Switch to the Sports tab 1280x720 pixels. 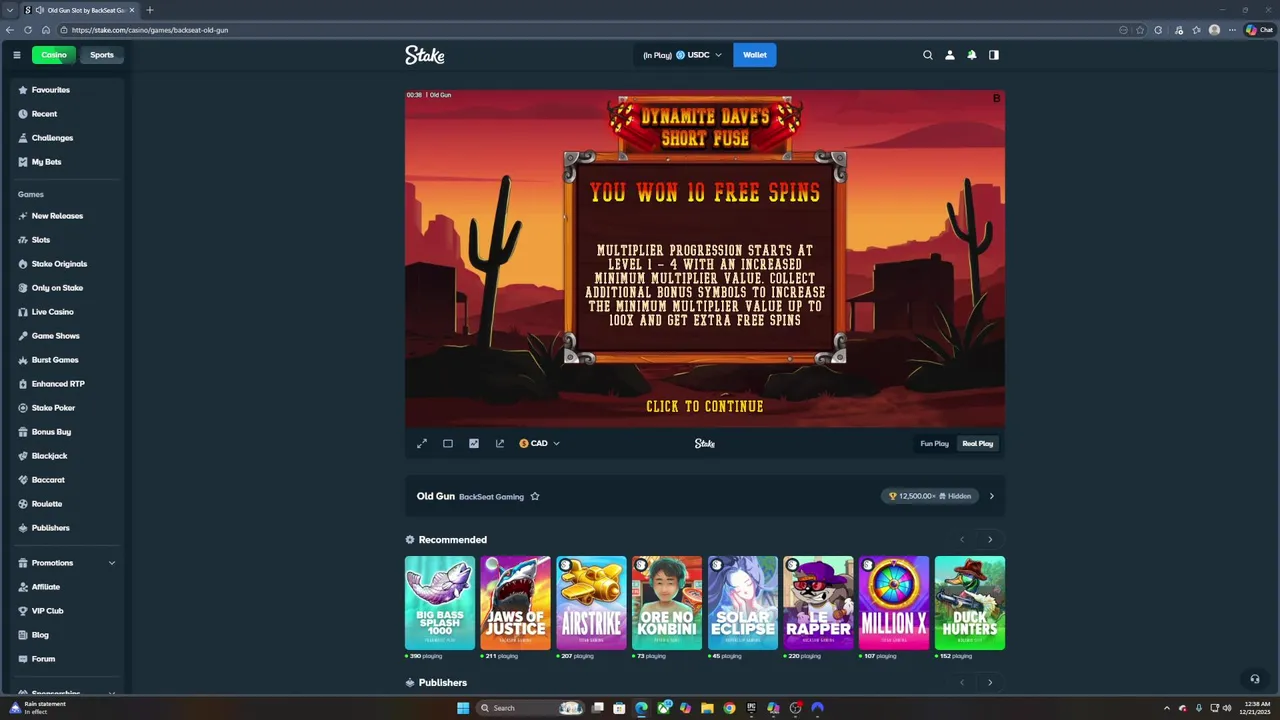pos(102,55)
